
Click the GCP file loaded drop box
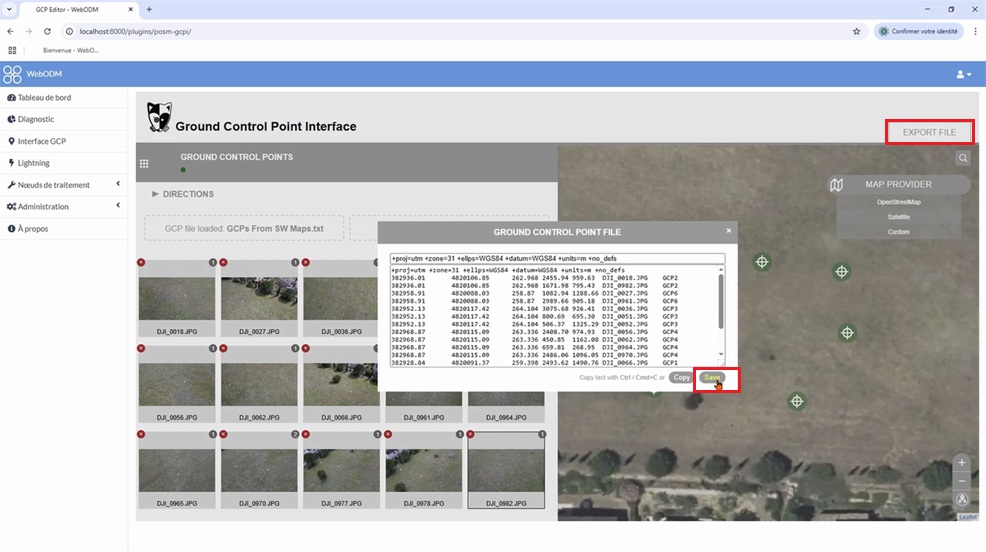(244, 228)
